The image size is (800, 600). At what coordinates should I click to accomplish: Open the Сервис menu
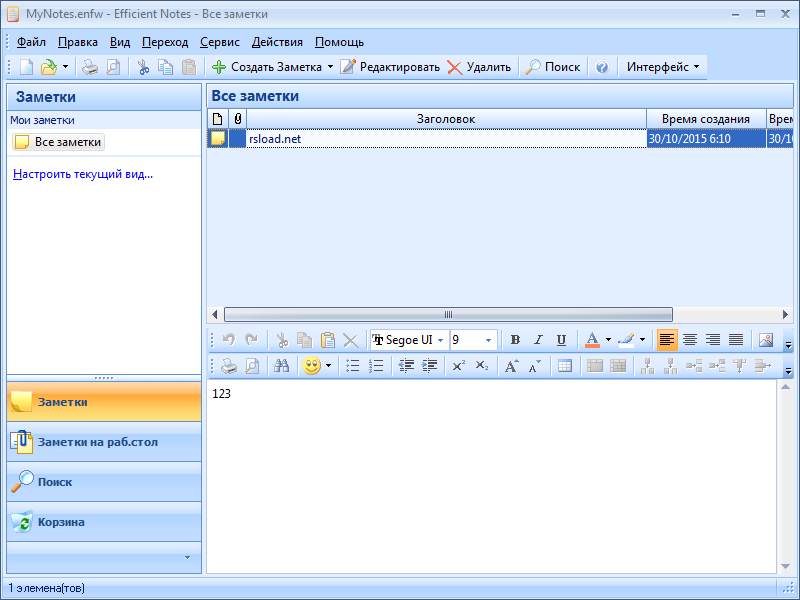click(x=219, y=42)
